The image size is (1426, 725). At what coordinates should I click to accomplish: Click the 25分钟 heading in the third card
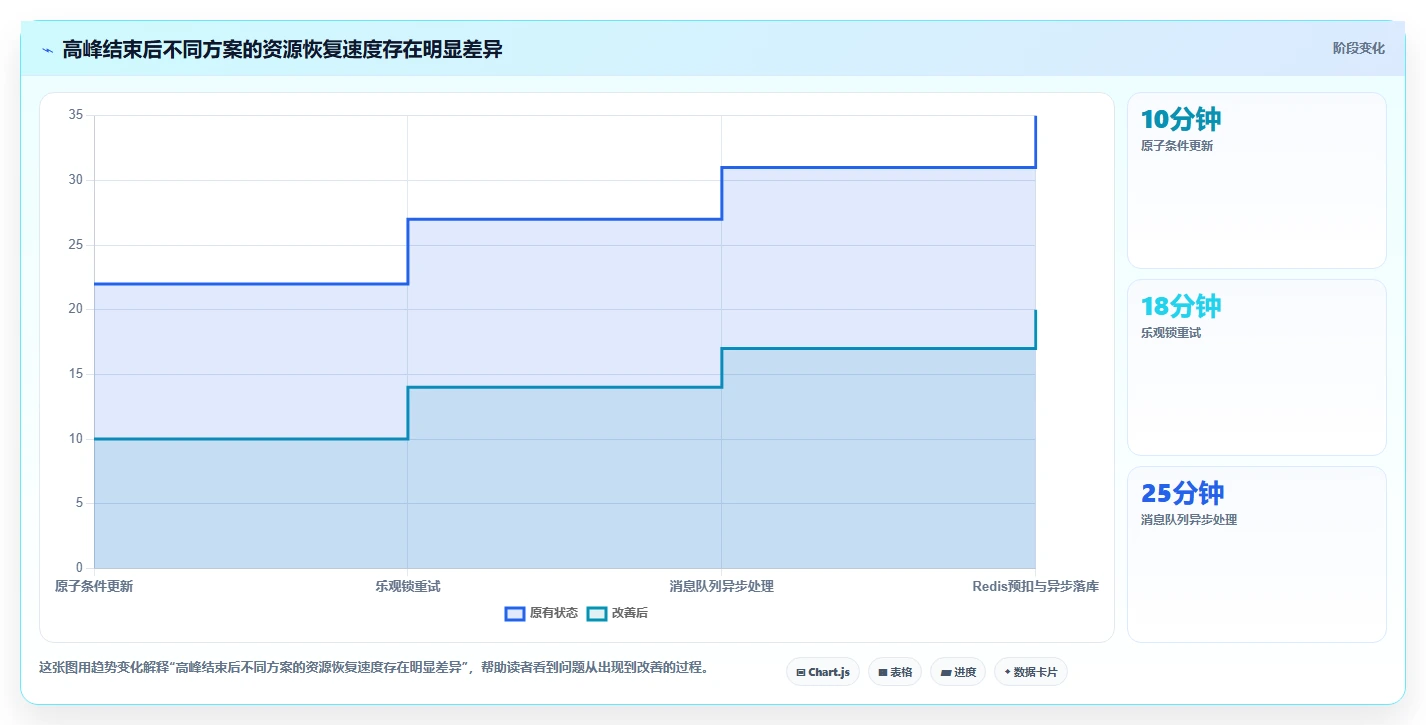click(x=1183, y=494)
